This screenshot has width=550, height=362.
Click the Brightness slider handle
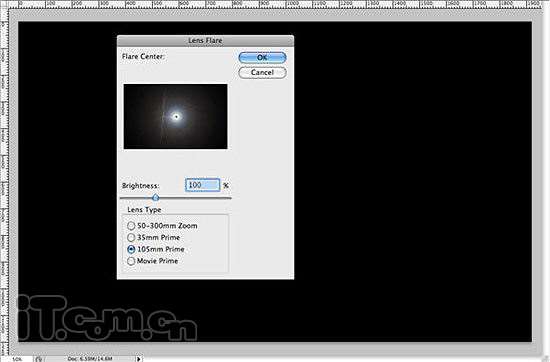(x=156, y=198)
